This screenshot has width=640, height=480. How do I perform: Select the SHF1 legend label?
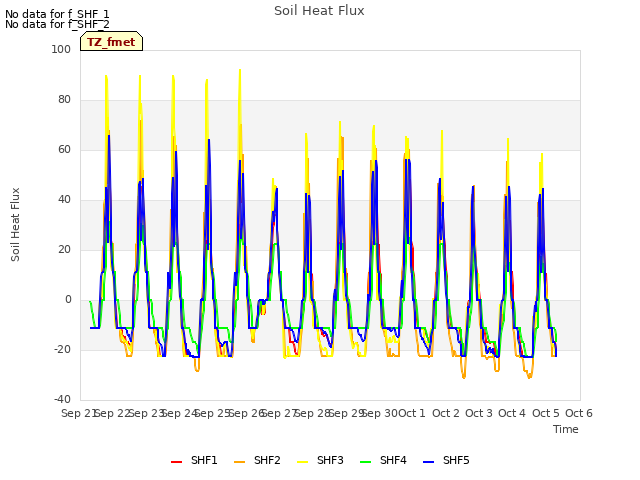(x=204, y=460)
